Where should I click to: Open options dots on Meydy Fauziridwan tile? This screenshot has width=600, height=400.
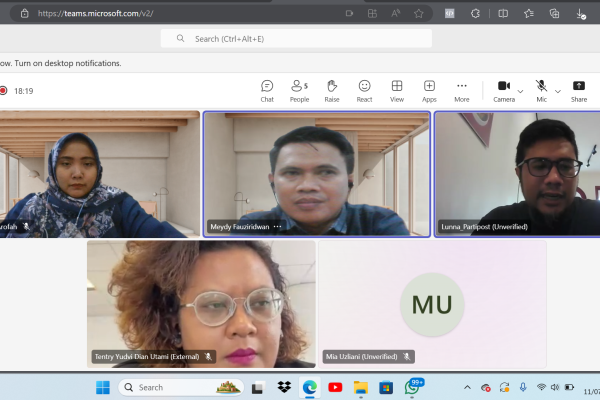click(x=277, y=227)
